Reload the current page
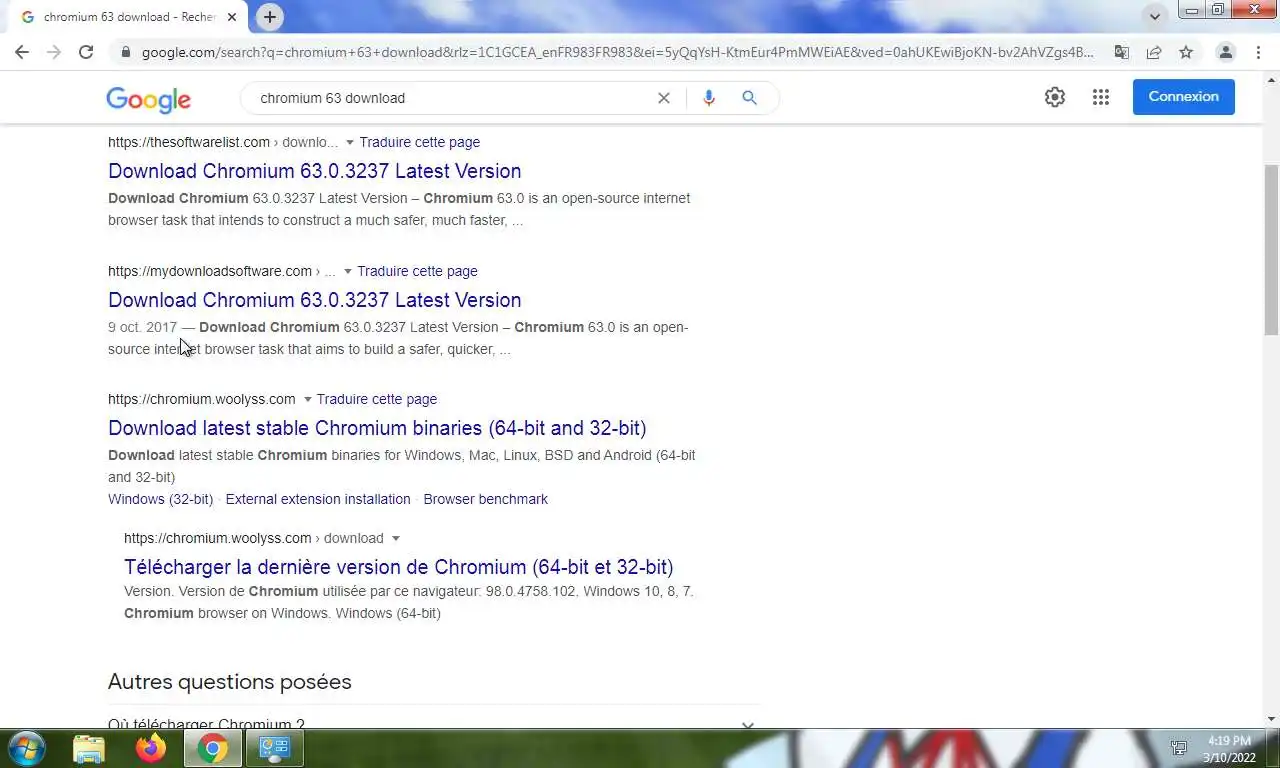Image resolution: width=1280 pixels, height=768 pixels. (x=86, y=52)
